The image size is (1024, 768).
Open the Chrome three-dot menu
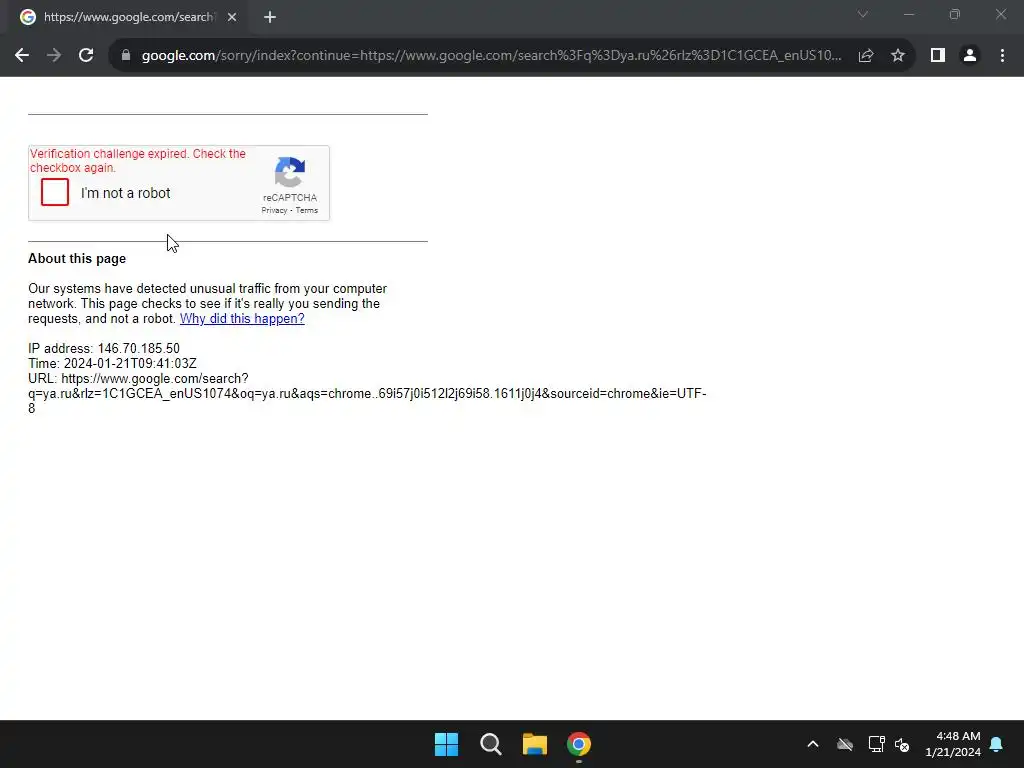pyautogui.click(x=1002, y=56)
